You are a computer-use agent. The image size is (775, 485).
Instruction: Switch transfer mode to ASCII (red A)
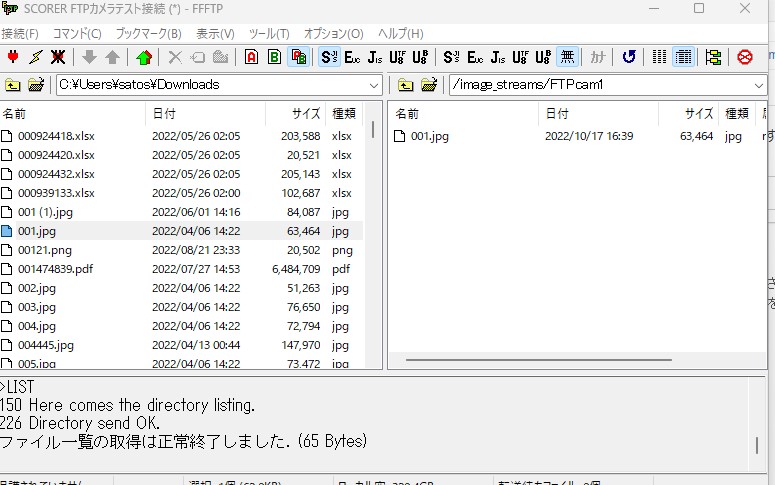coord(251,57)
